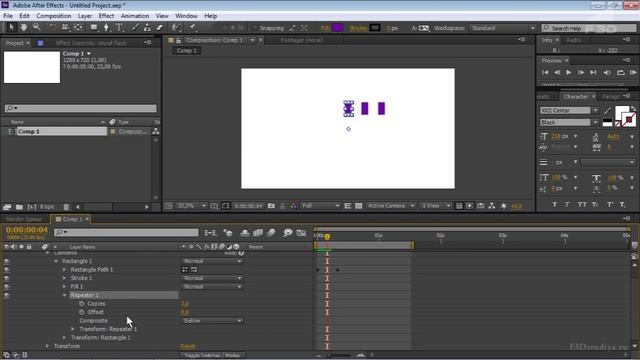
Task: Expand the Fill 1 property
Action: pyautogui.click(x=64, y=287)
